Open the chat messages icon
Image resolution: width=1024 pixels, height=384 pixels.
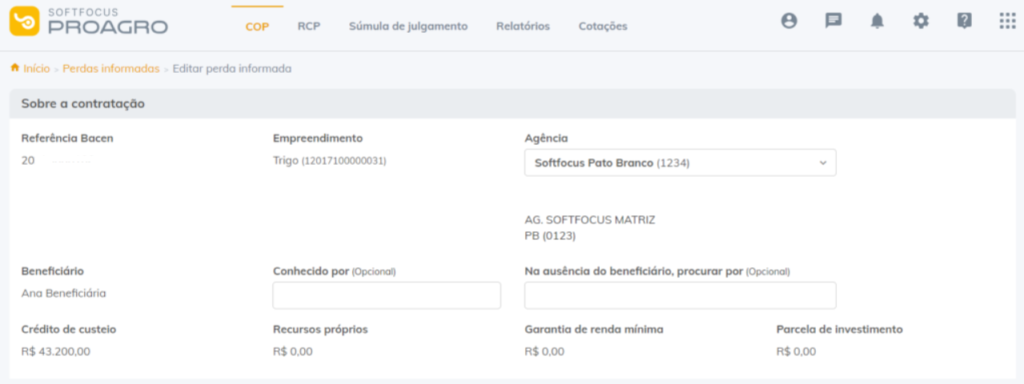click(833, 21)
